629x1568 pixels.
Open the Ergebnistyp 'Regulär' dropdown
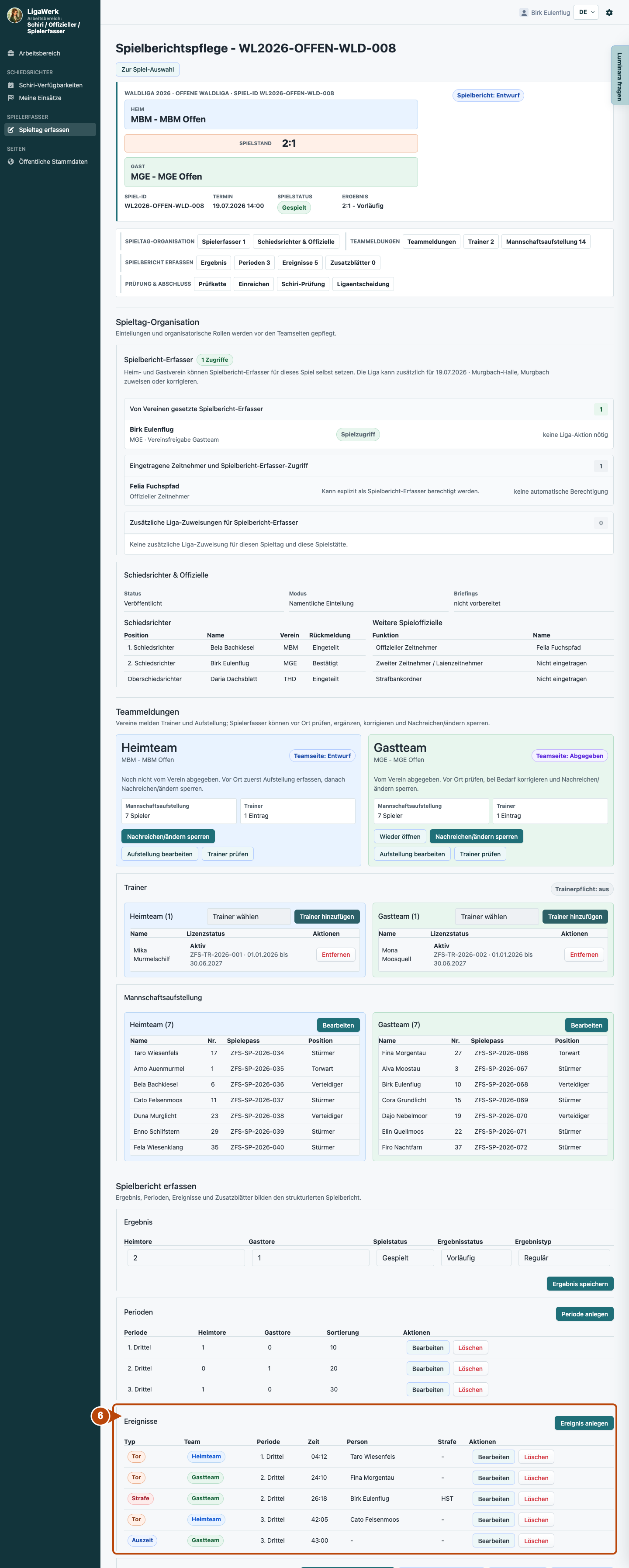(x=564, y=1257)
